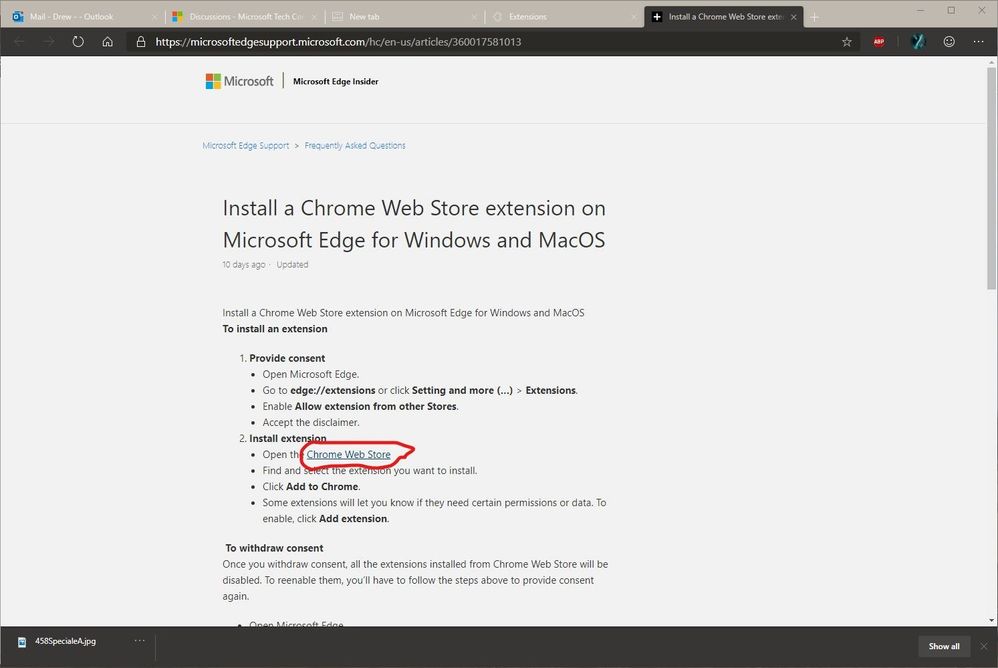Click the Microsoft logo

tap(239, 81)
